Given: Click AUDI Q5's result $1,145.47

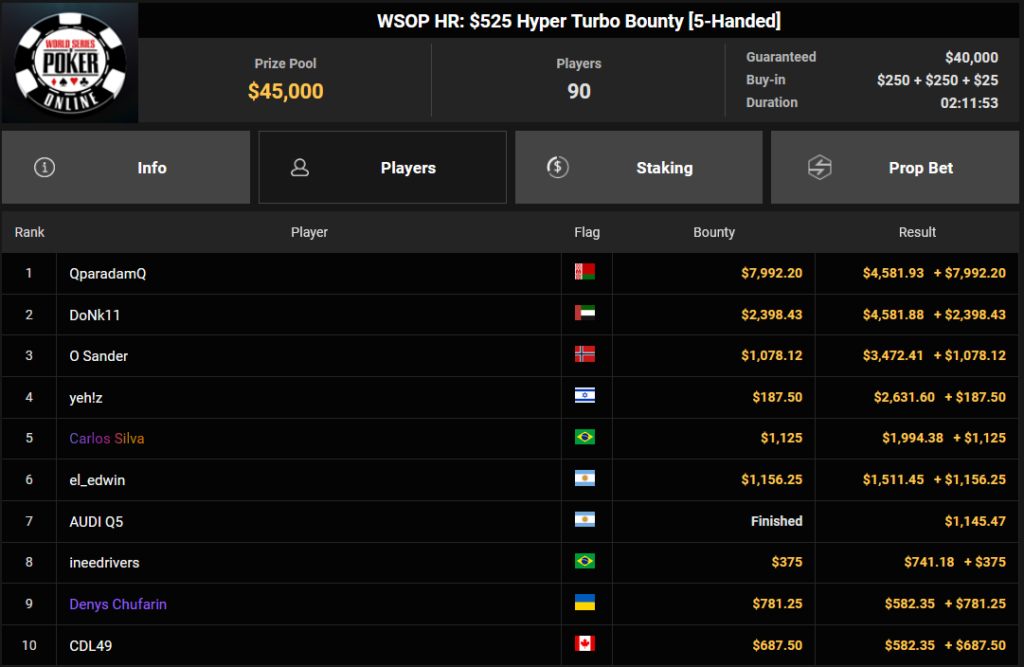Looking at the screenshot, I should [x=975, y=521].
